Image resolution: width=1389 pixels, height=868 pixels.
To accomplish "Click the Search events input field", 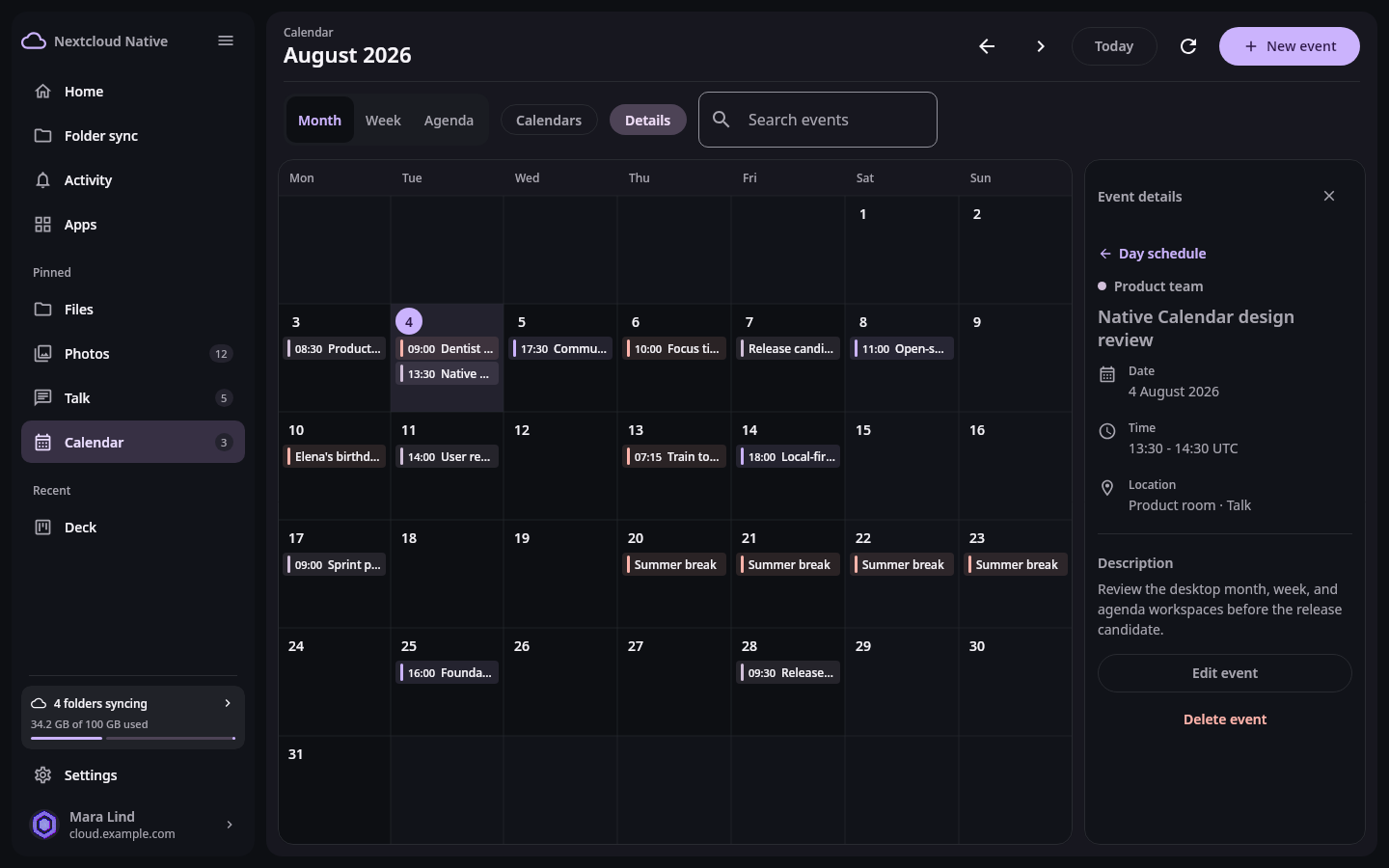I will pos(818,120).
